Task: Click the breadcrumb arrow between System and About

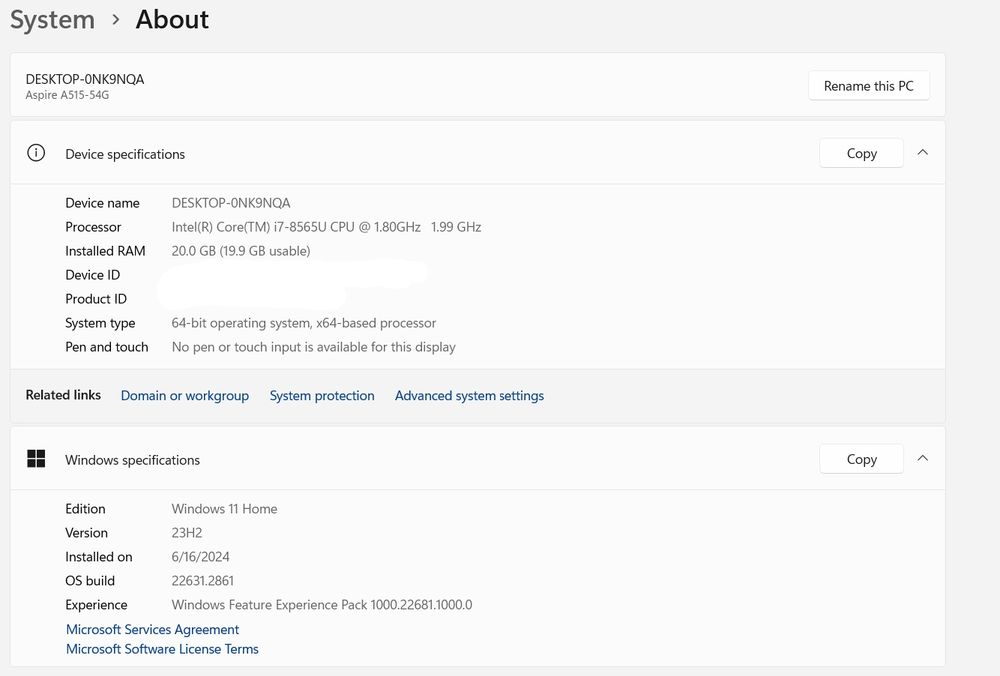Action: point(116,20)
